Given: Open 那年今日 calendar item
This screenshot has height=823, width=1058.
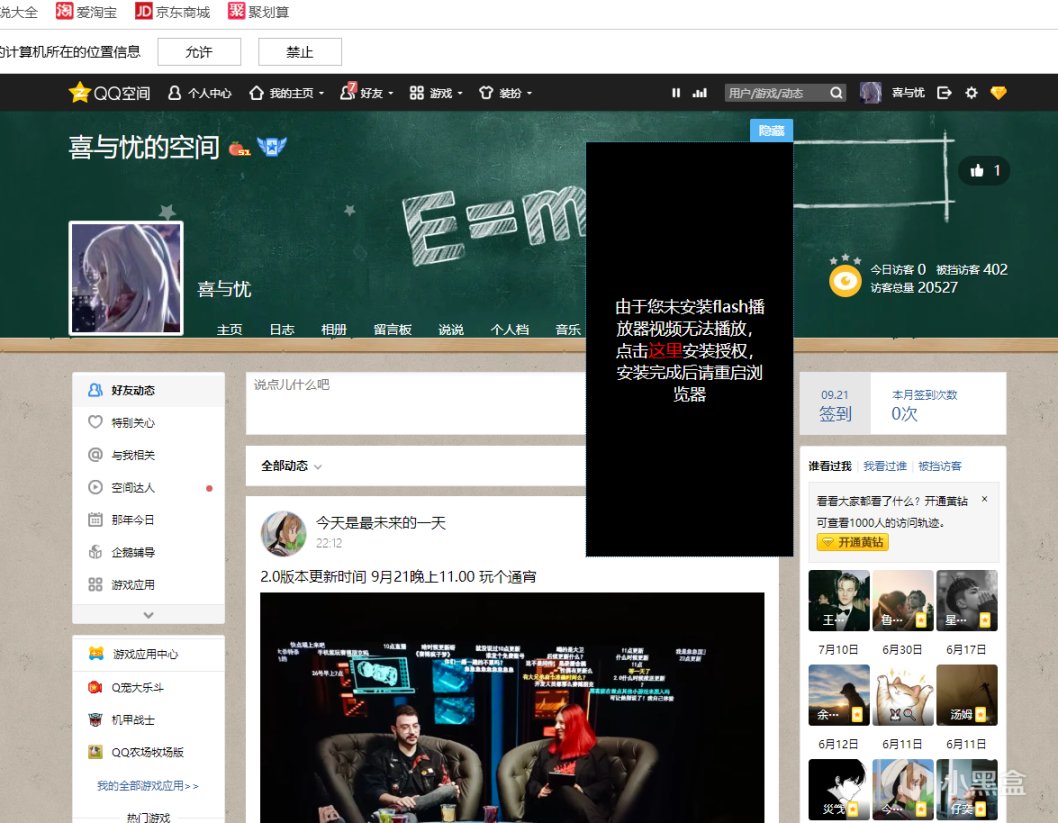Looking at the screenshot, I should tap(148, 519).
